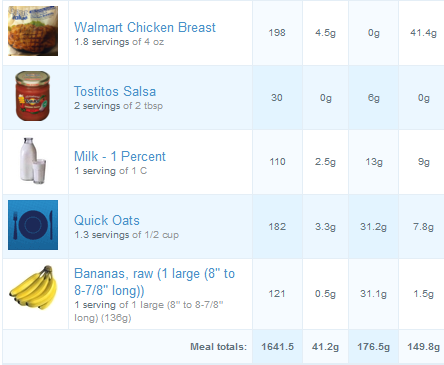
Task: Click the 1.8 servings of 4 oz text
Action: [119, 42]
